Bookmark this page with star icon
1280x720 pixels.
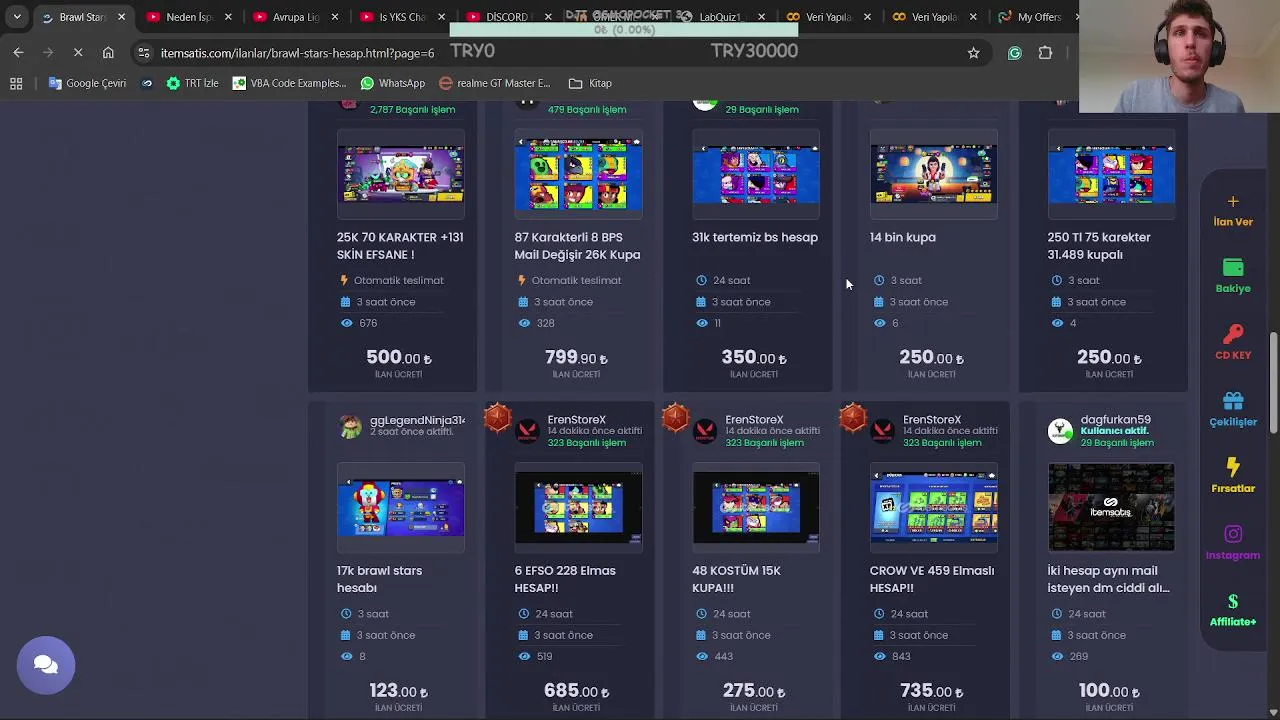(x=973, y=52)
